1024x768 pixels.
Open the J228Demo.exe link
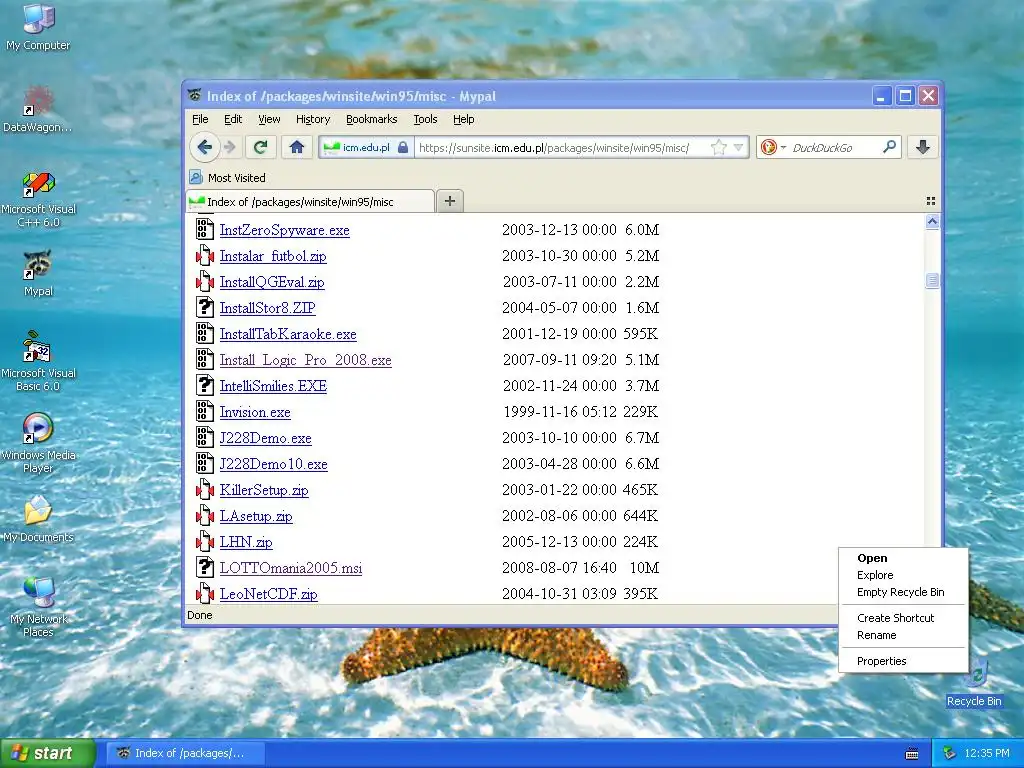(265, 438)
